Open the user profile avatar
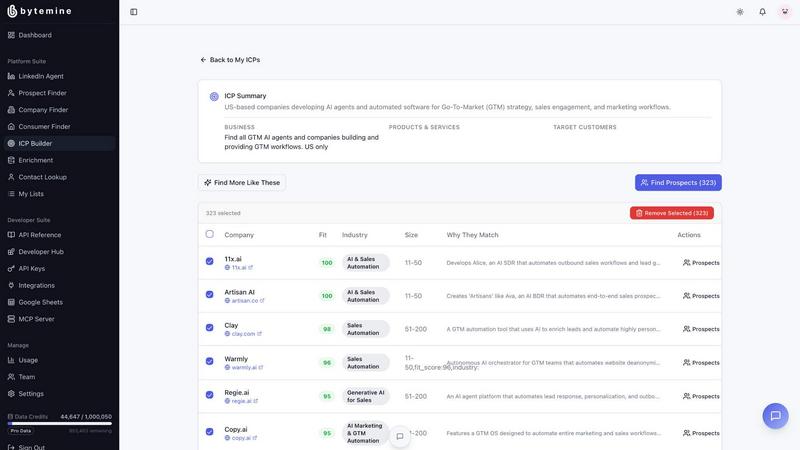The image size is (800, 450). 785,12
